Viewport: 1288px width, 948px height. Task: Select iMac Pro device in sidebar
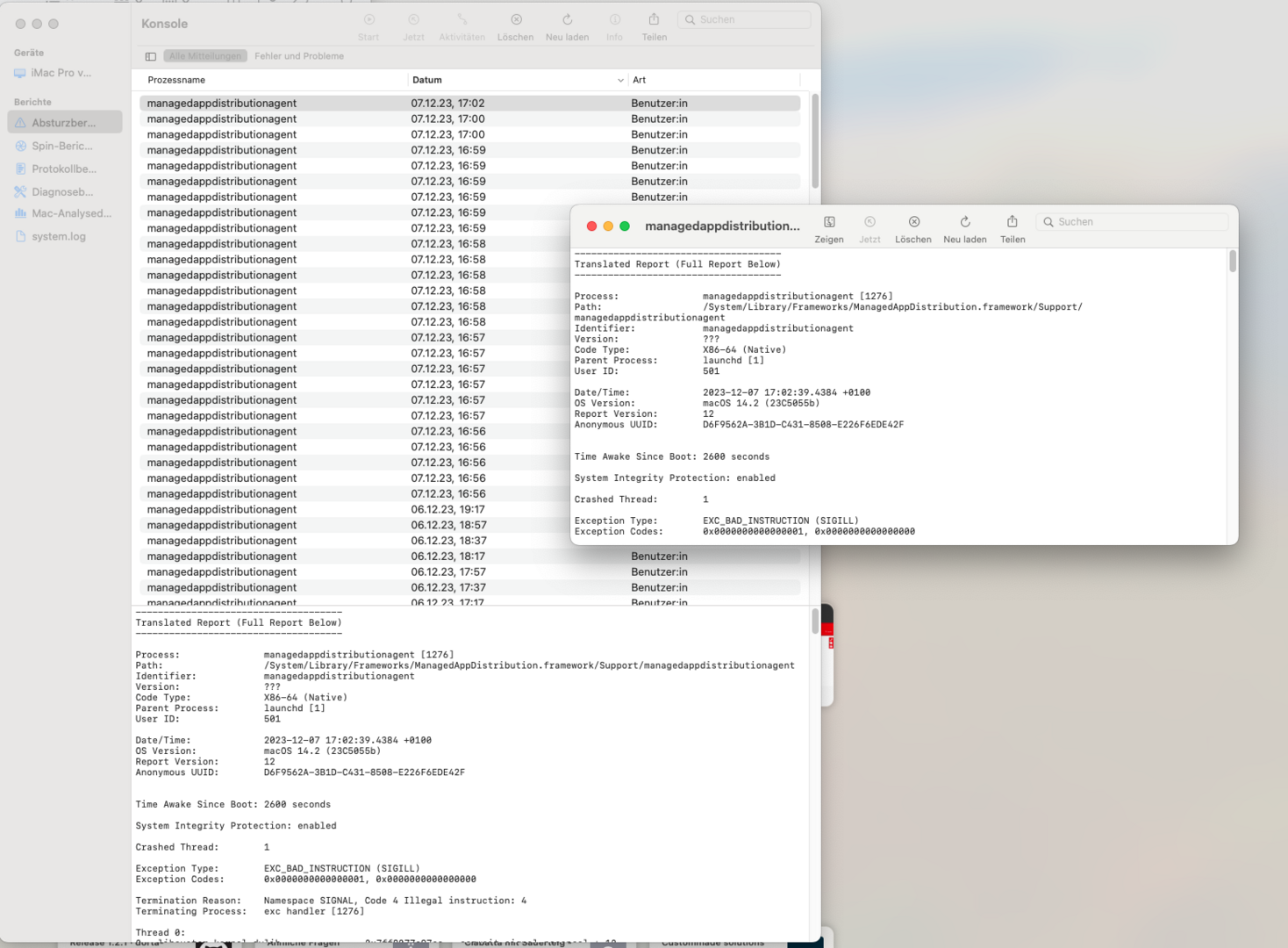coord(61,73)
